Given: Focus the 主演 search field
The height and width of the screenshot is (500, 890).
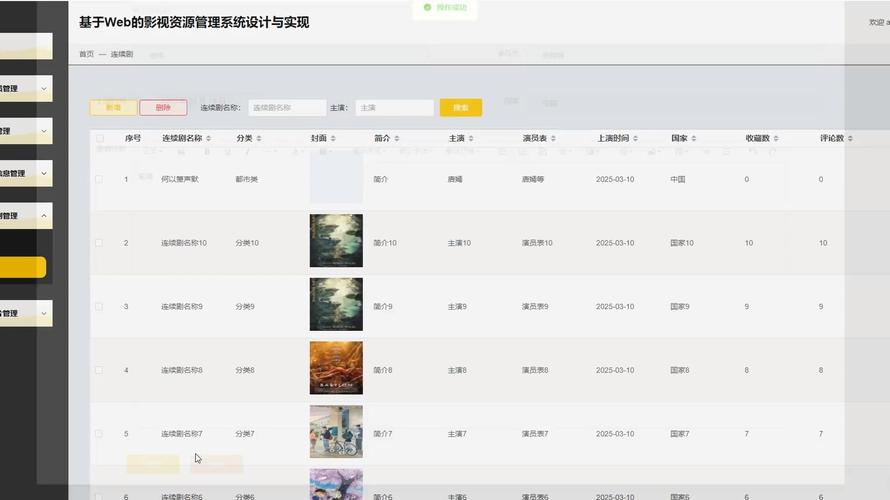Looking at the screenshot, I should (394, 107).
